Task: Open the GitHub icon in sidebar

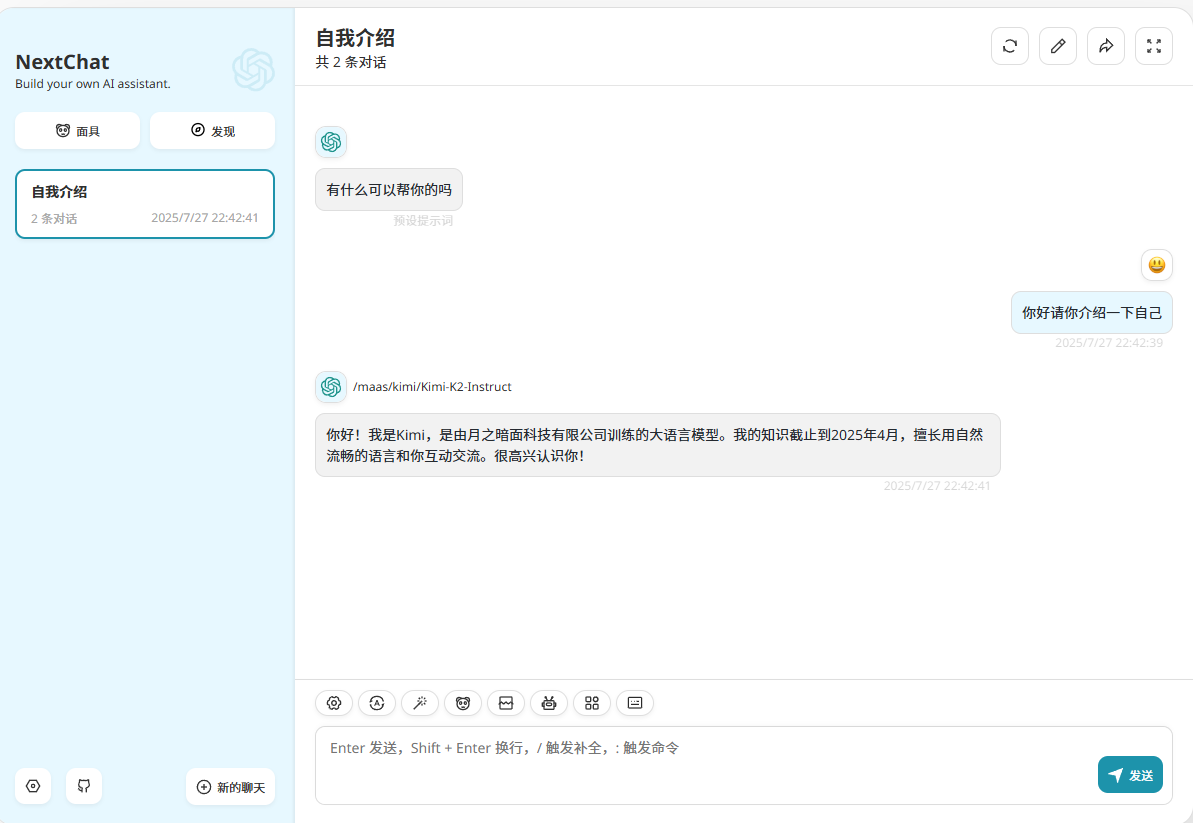Action: (x=84, y=786)
